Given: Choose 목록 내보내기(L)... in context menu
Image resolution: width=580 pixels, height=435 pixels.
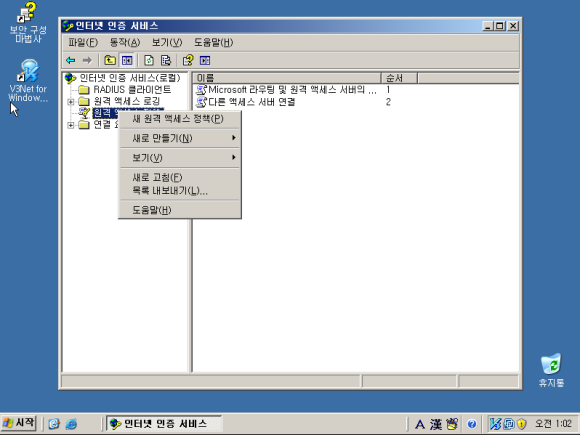Looking at the screenshot, I should (x=180, y=191).
